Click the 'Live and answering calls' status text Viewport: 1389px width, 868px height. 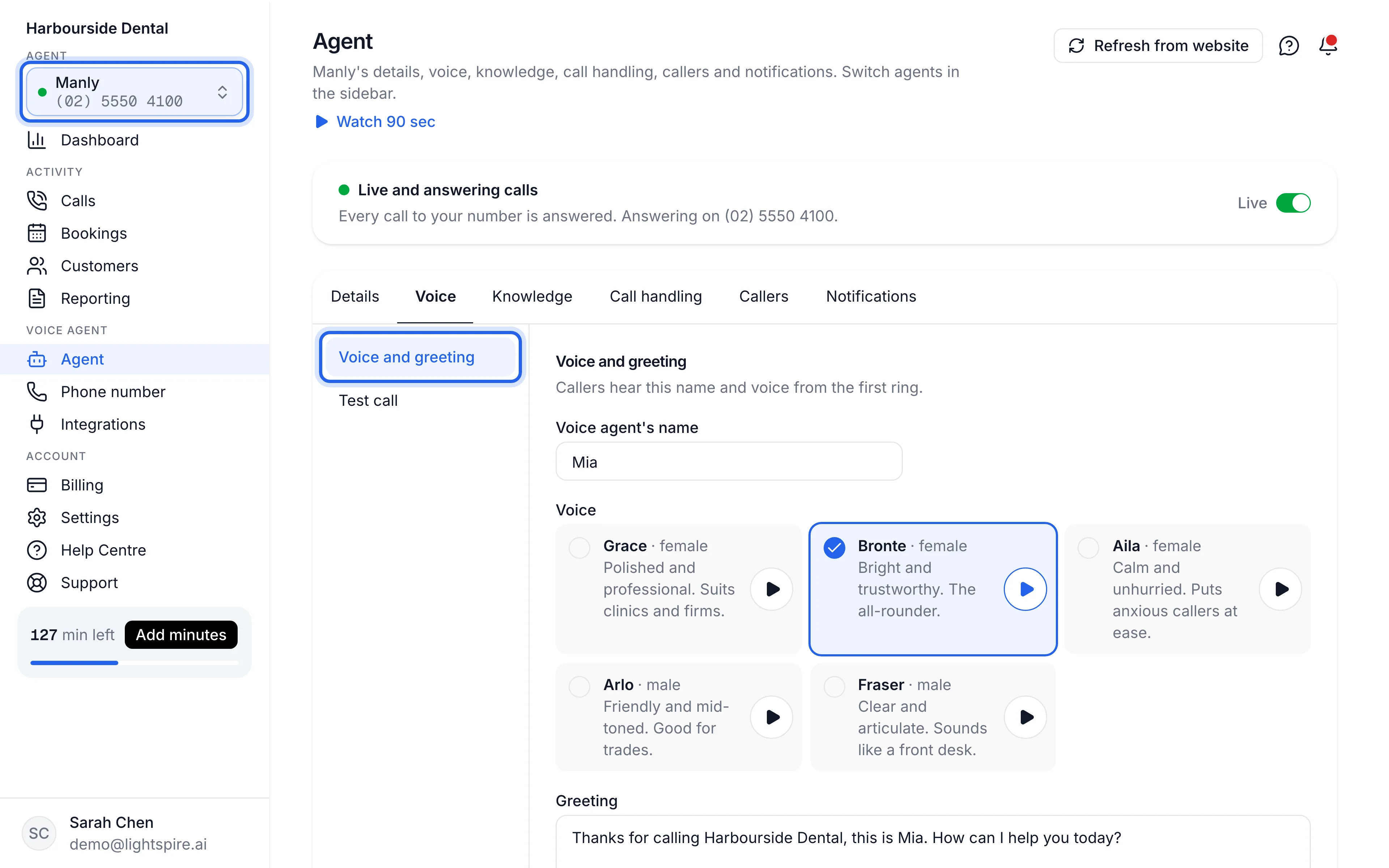448,190
